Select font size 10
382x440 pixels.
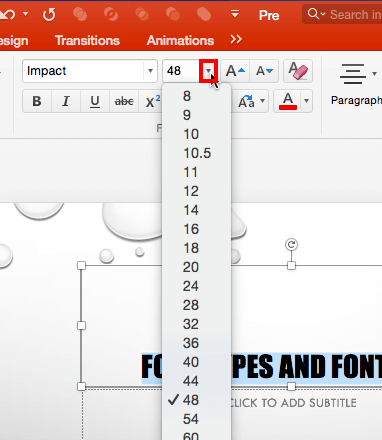(x=197, y=134)
